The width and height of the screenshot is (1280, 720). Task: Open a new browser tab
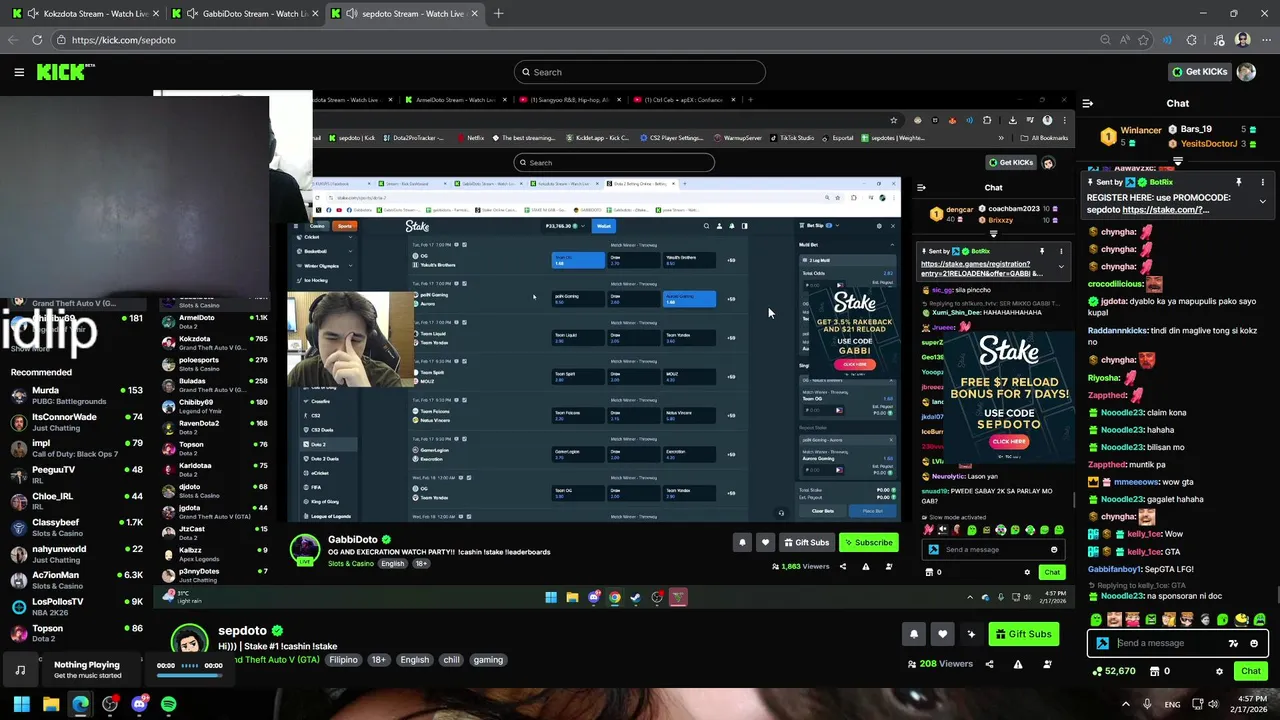(x=498, y=14)
